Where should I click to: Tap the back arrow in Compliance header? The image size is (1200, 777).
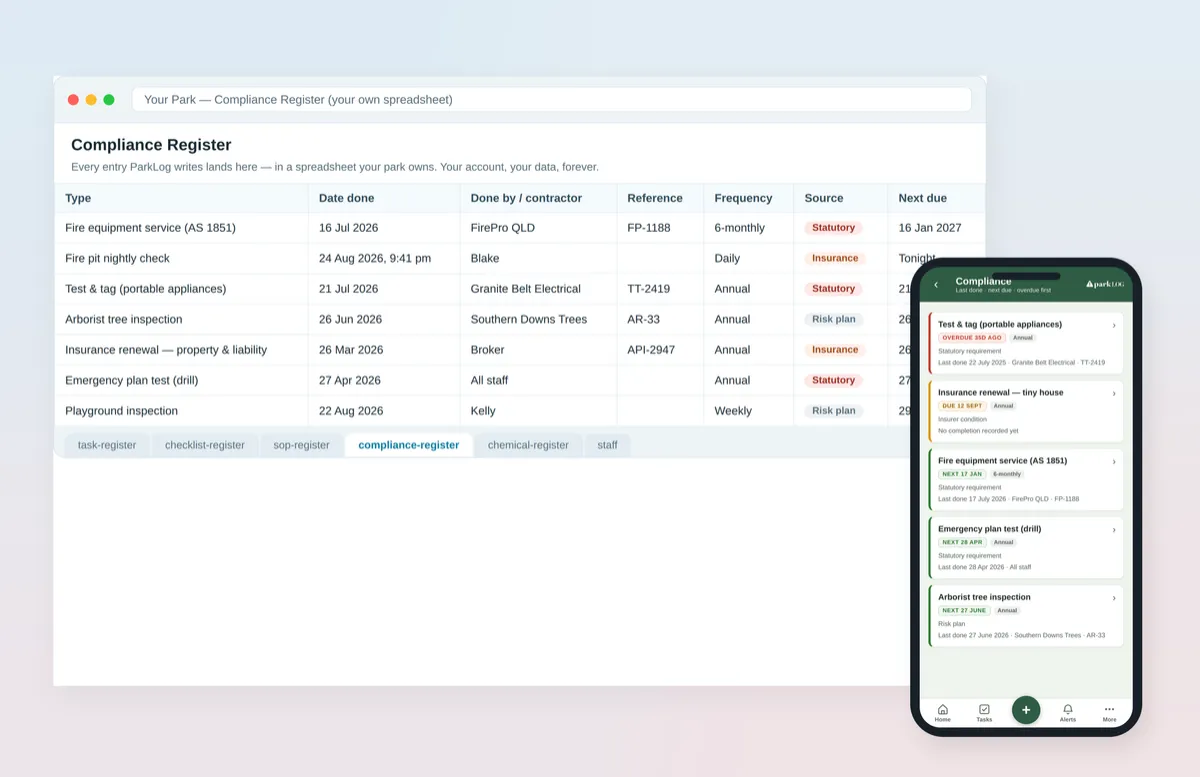click(x=936, y=285)
